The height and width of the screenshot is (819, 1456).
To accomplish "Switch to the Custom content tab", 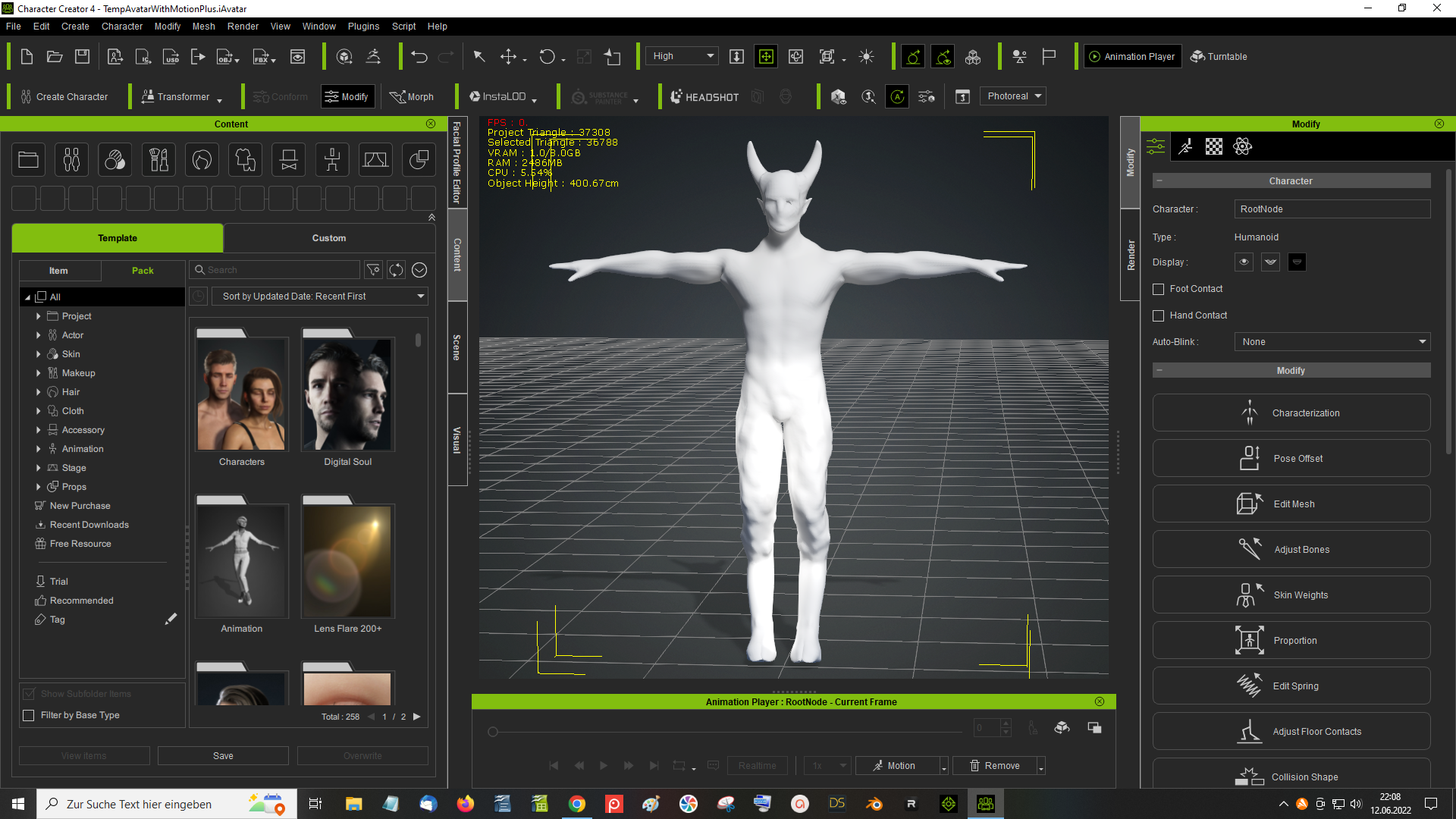I will click(x=329, y=238).
